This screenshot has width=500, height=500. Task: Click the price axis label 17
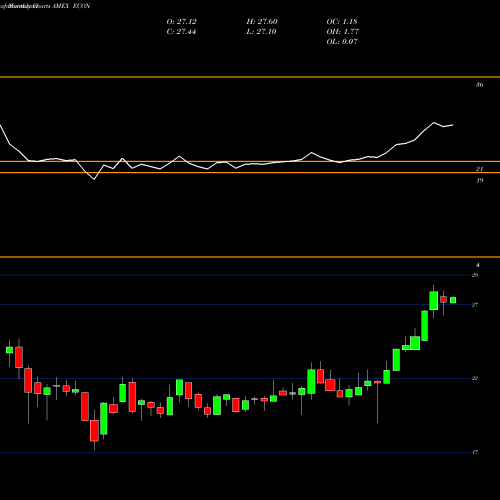coord(475,452)
